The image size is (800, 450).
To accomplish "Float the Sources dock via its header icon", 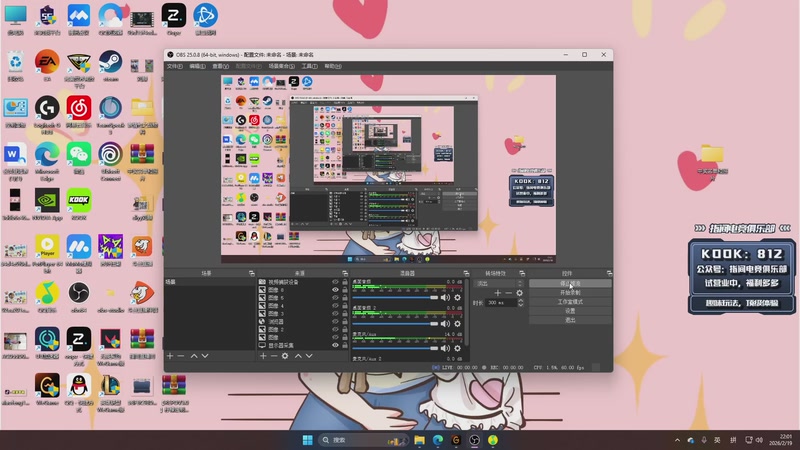I will click(x=345, y=273).
